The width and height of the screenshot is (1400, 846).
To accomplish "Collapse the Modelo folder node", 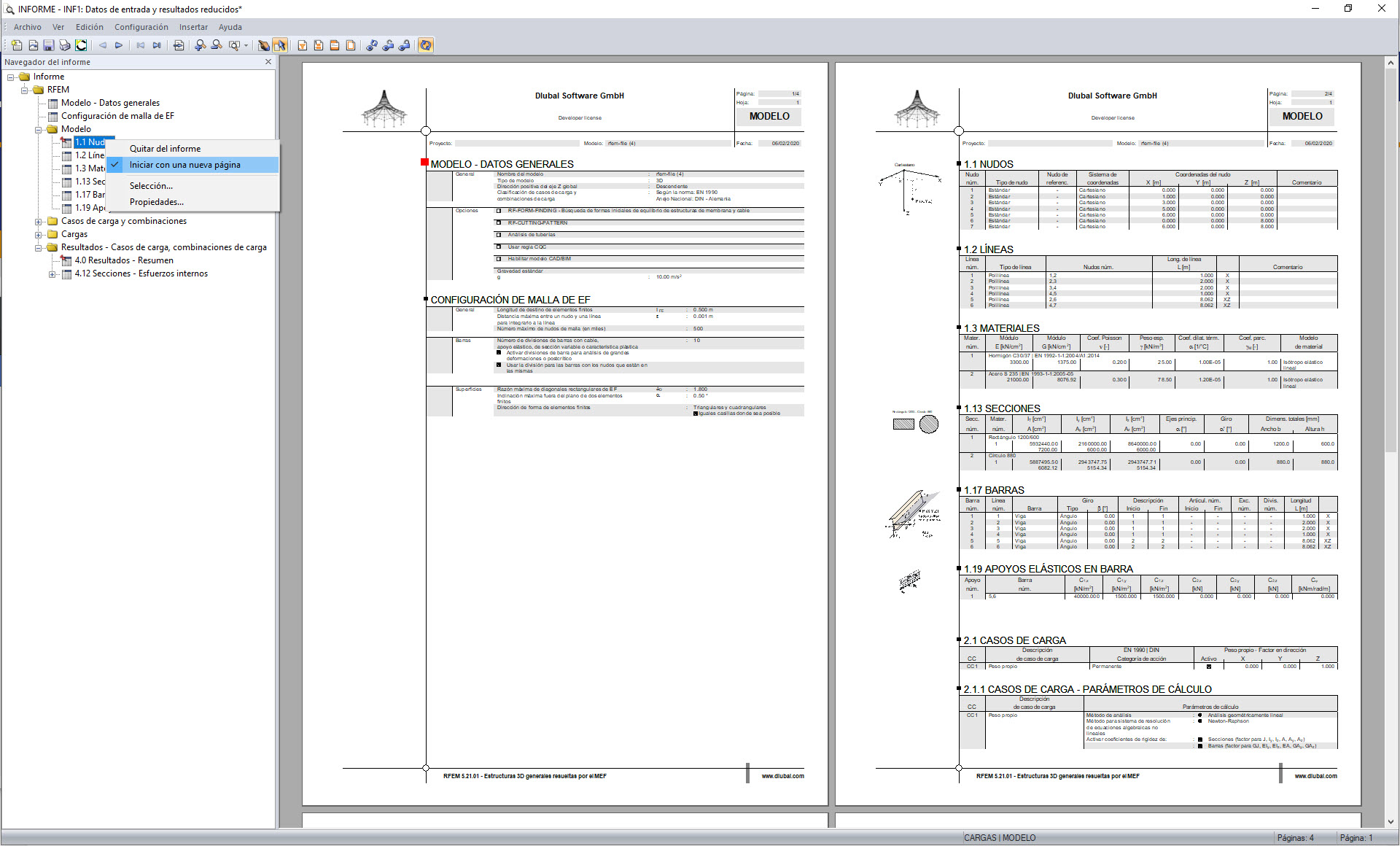I will click(x=39, y=129).
